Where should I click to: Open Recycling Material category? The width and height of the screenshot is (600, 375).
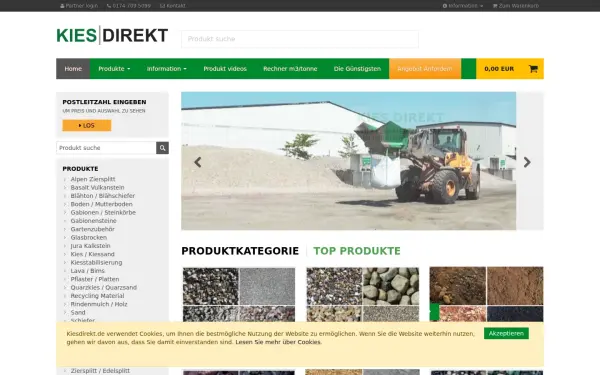tap(97, 296)
